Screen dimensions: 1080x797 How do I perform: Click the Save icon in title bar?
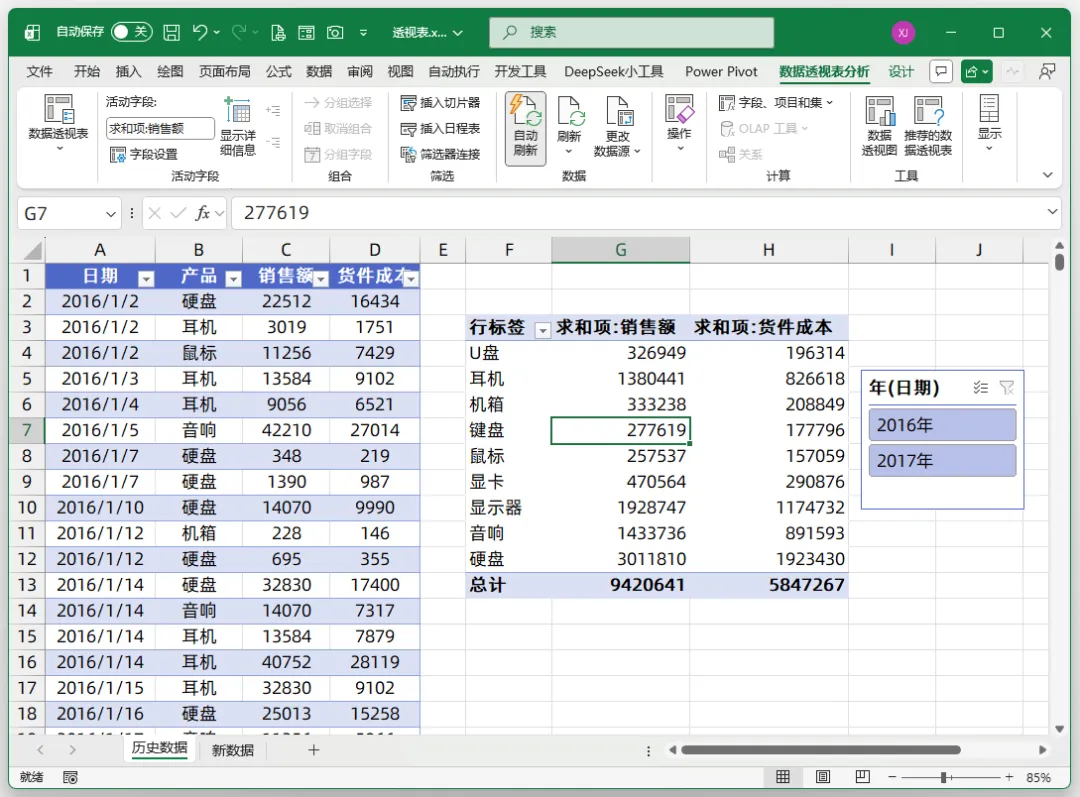[171, 32]
